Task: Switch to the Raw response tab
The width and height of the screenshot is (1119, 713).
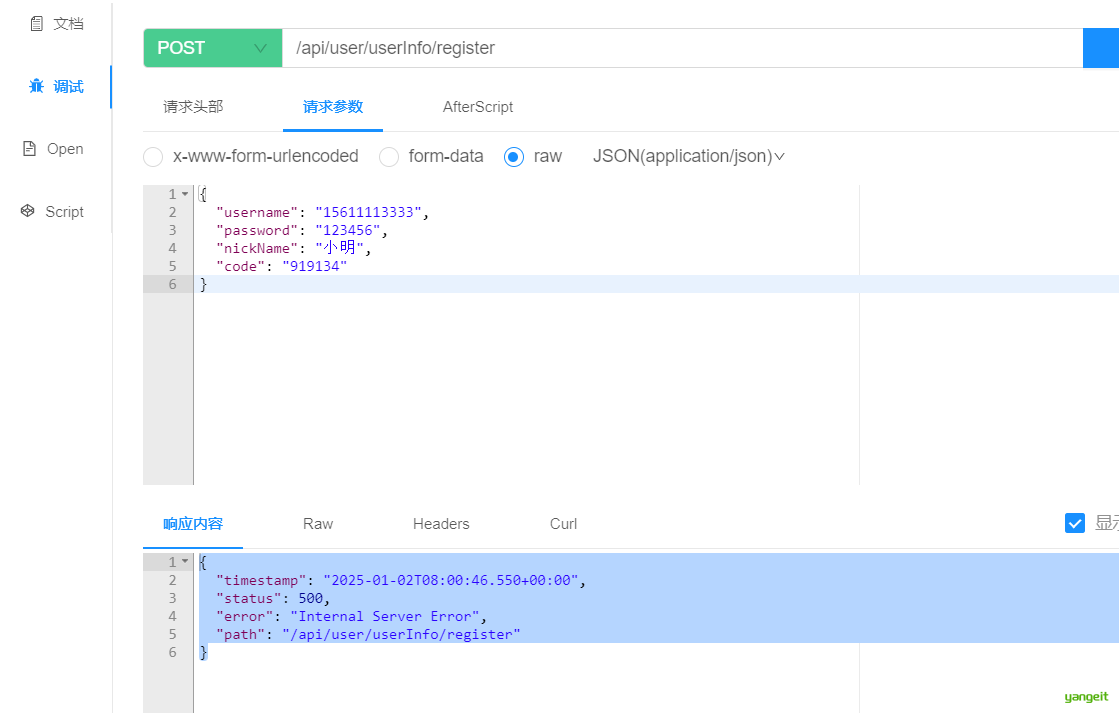Action: pyautogui.click(x=318, y=524)
